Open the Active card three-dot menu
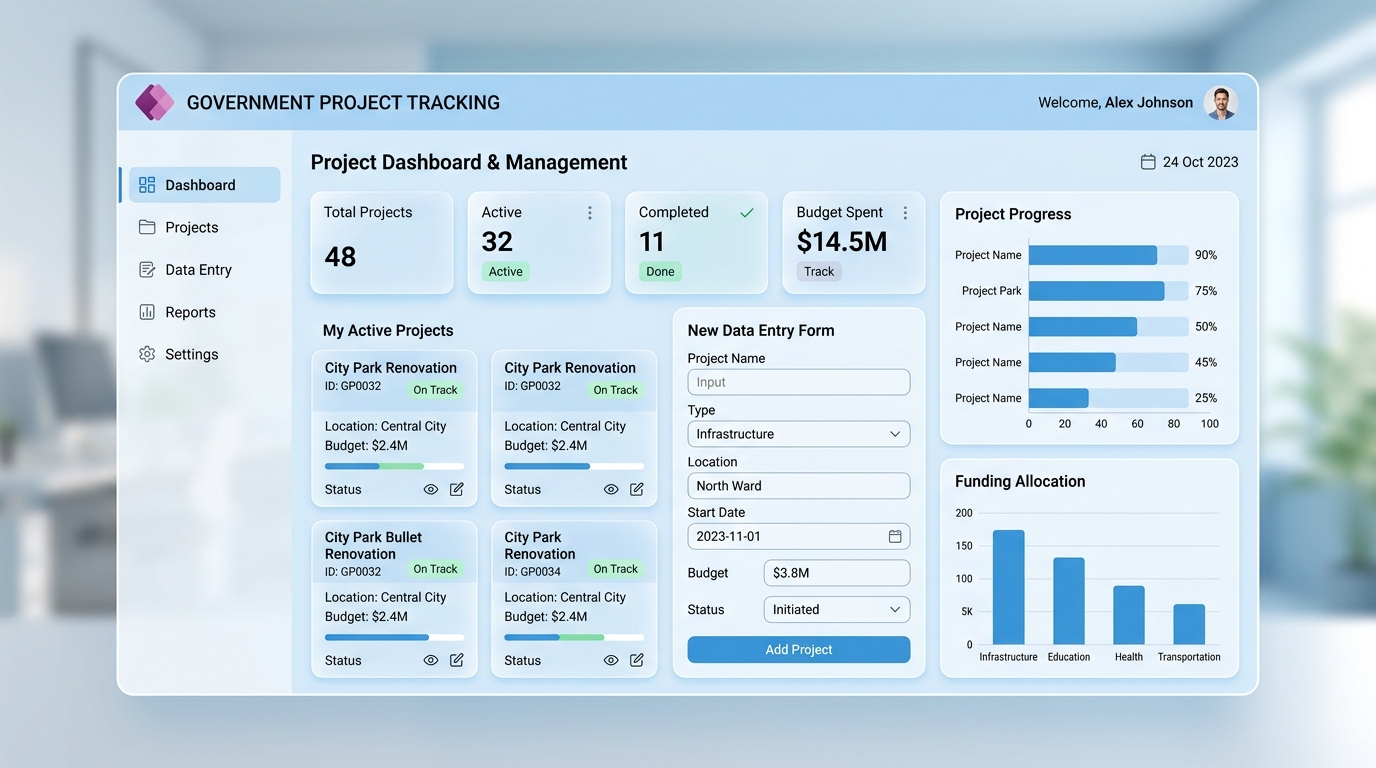Image resolution: width=1376 pixels, height=768 pixels. pos(590,213)
